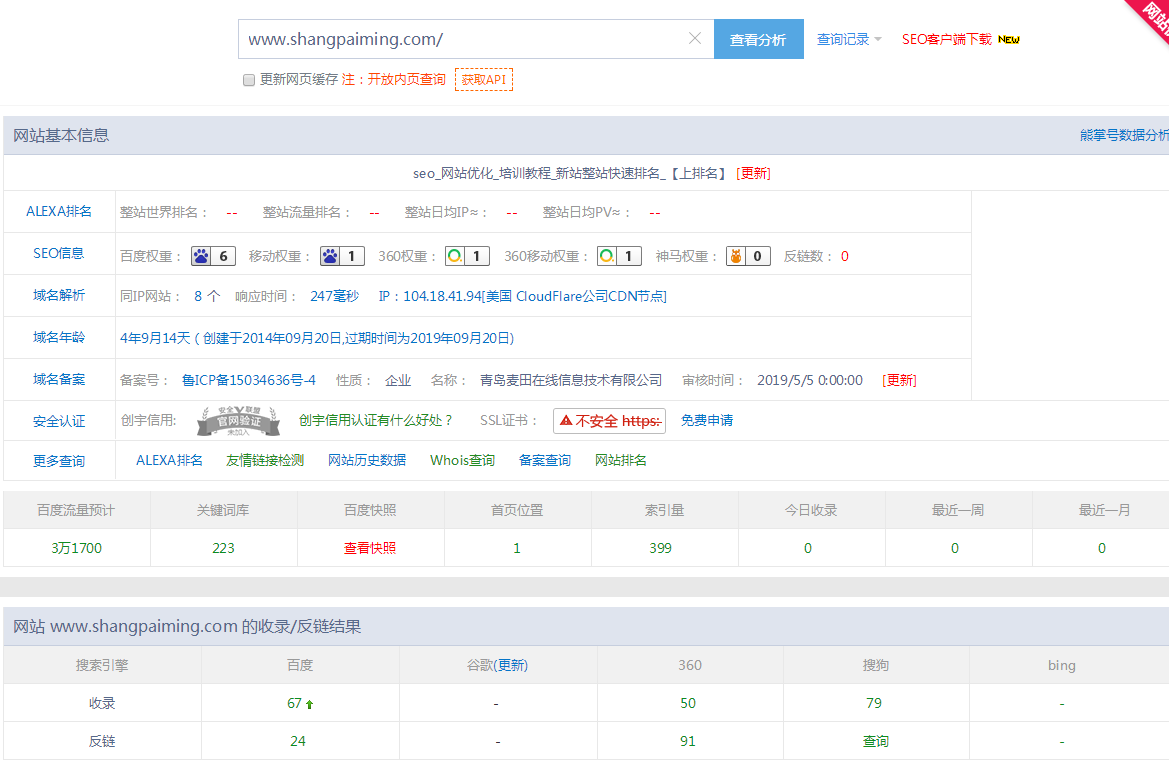Click the NEW tag next to SEO客户端下载
The width and height of the screenshot is (1169, 770).
coord(1009,40)
